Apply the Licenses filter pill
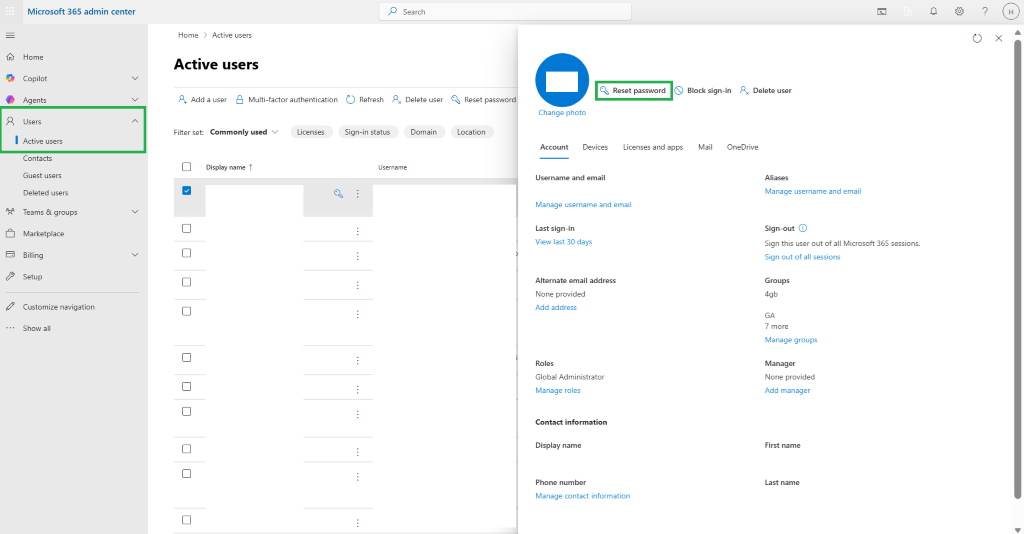Screen dimensions: 1024x534 [x=311, y=132]
